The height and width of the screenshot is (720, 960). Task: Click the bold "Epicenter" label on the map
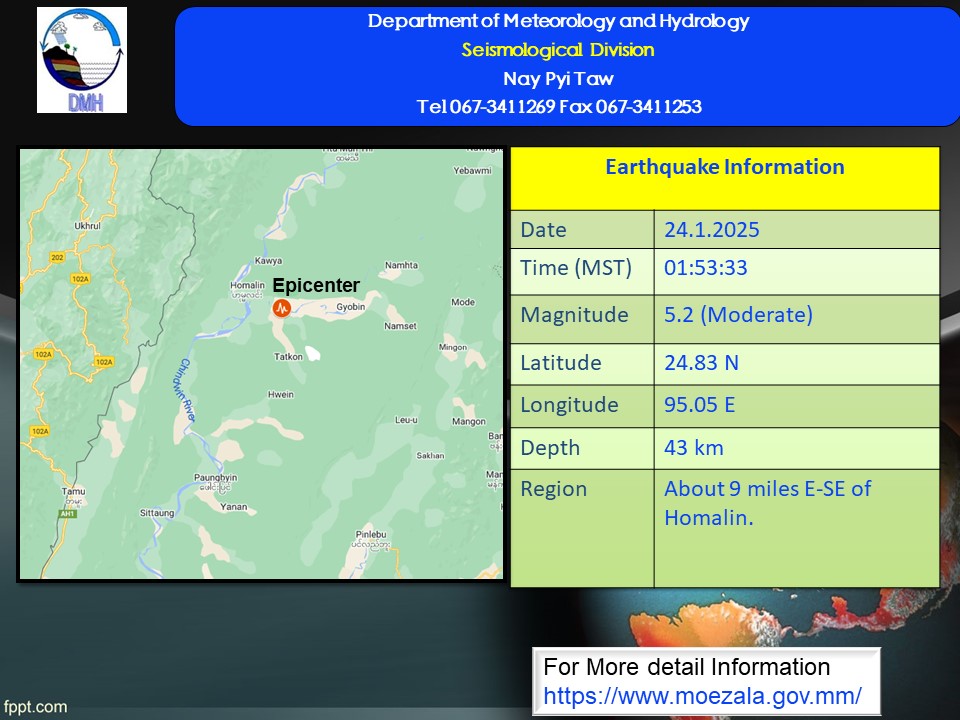coord(316,285)
